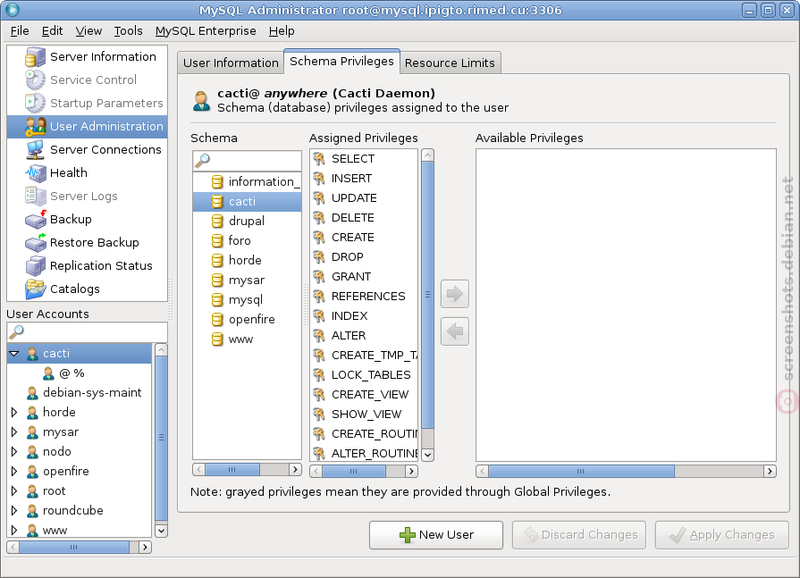
Task: Click the User Administration users icon
Action: click(x=35, y=127)
